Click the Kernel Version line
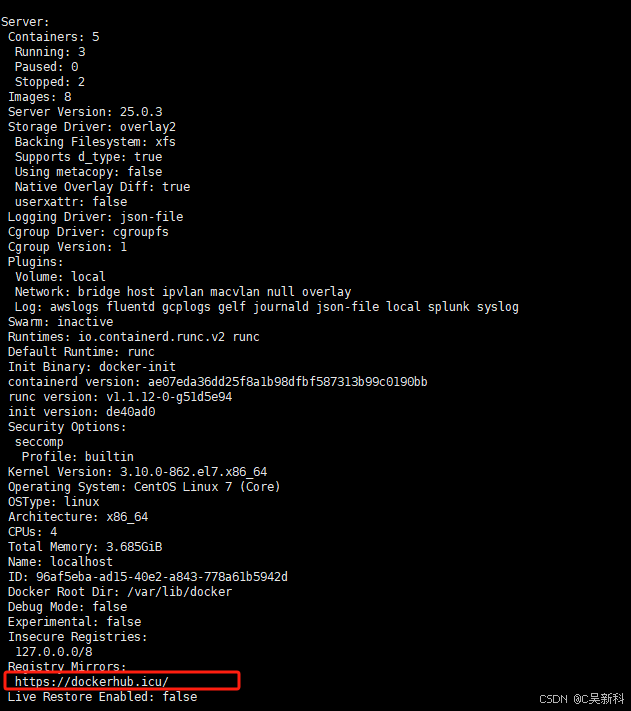 pos(137,472)
